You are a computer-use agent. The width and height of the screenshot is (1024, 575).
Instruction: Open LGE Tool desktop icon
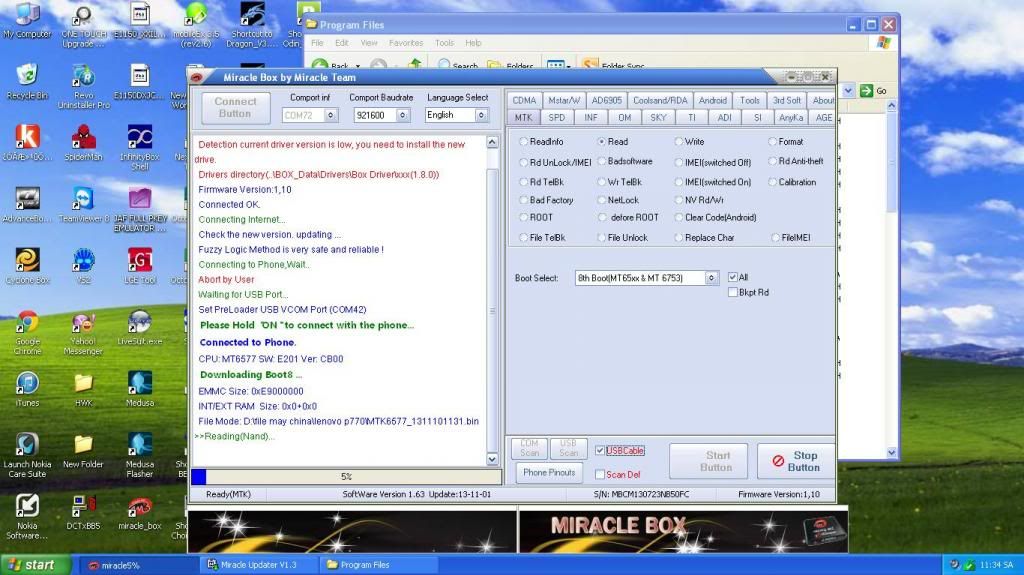pyautogui.click(x=140, y=266)
